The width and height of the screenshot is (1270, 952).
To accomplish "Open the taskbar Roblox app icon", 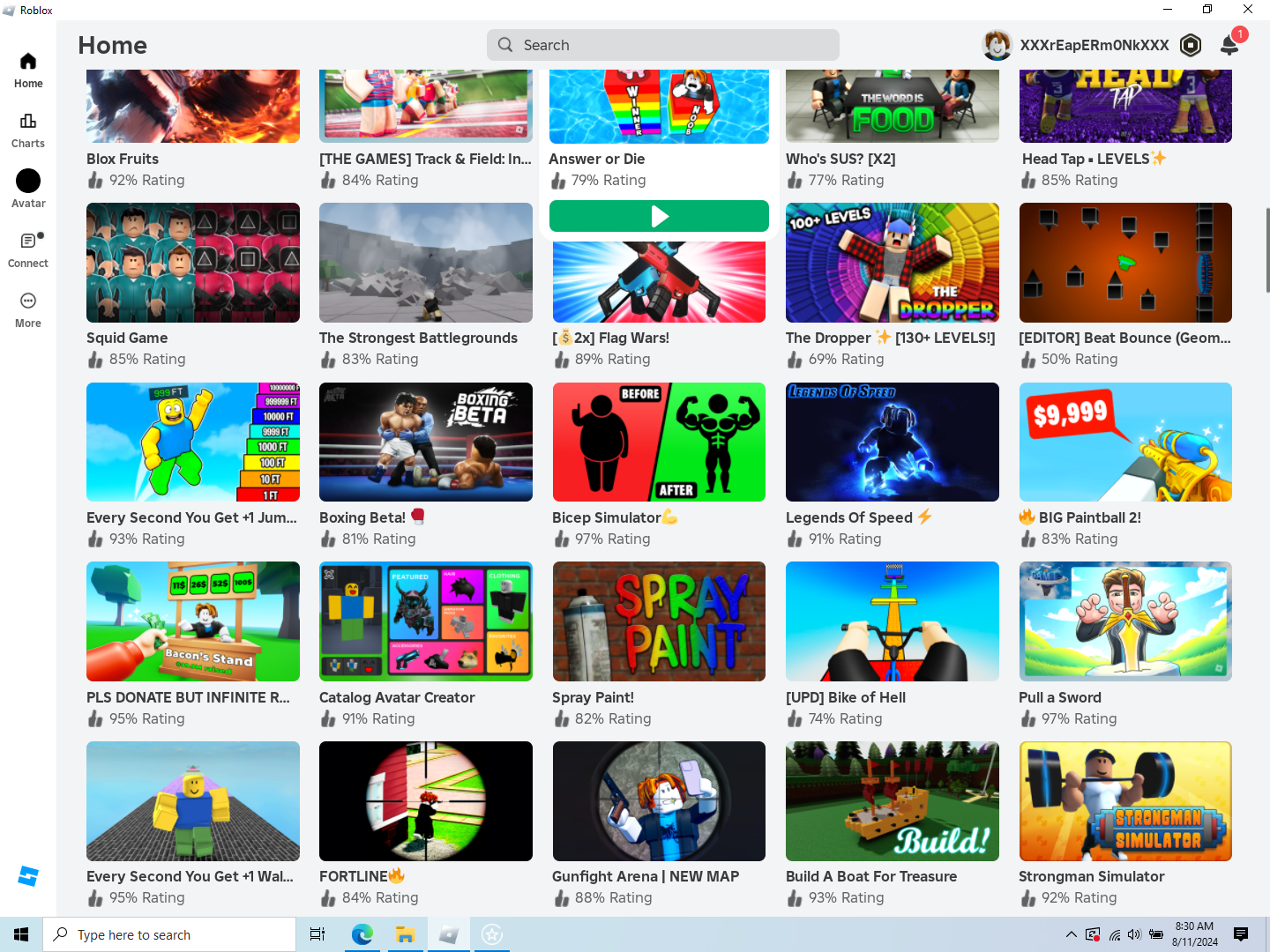I will coord(449,934).
